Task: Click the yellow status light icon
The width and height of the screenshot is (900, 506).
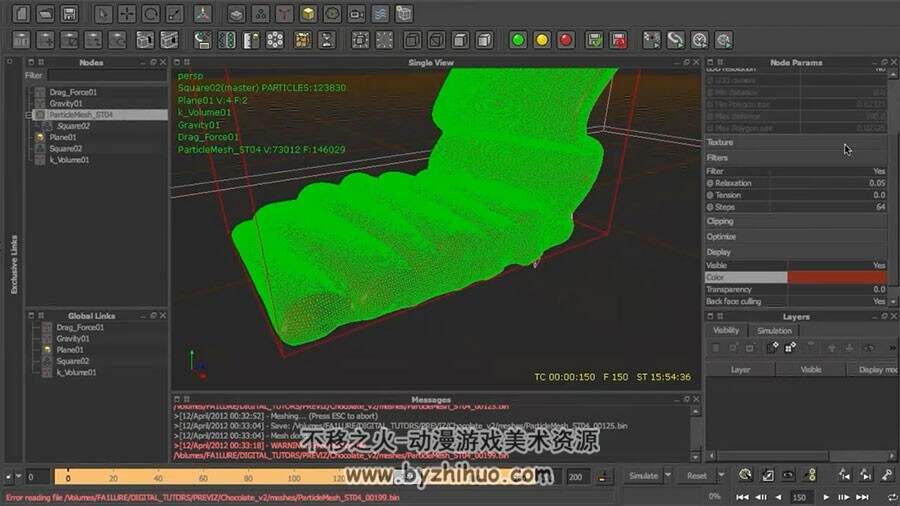Action: (542, 40)
